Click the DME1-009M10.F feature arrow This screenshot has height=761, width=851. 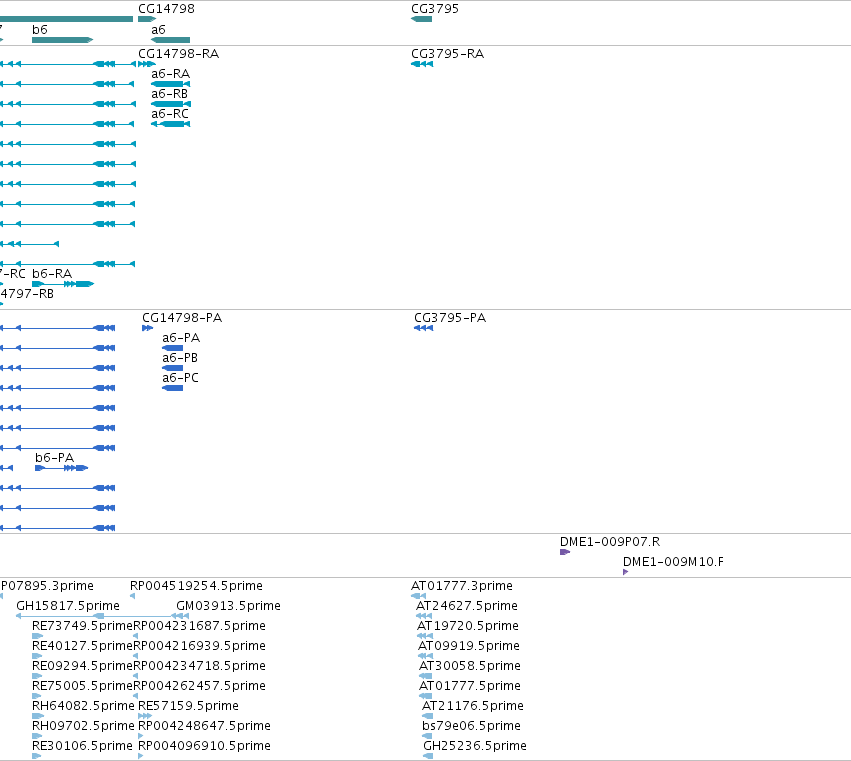coord(625,572)
